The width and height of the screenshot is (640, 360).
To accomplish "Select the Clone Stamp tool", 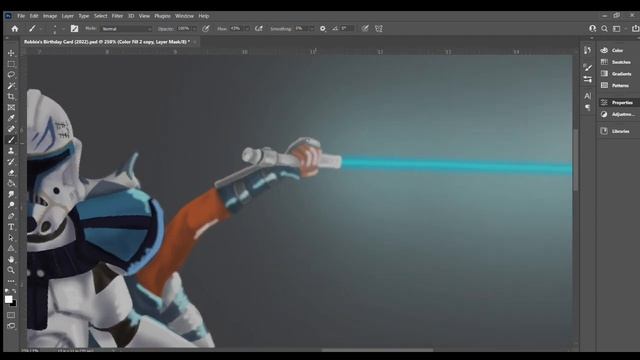I will (x=11, y=151).
